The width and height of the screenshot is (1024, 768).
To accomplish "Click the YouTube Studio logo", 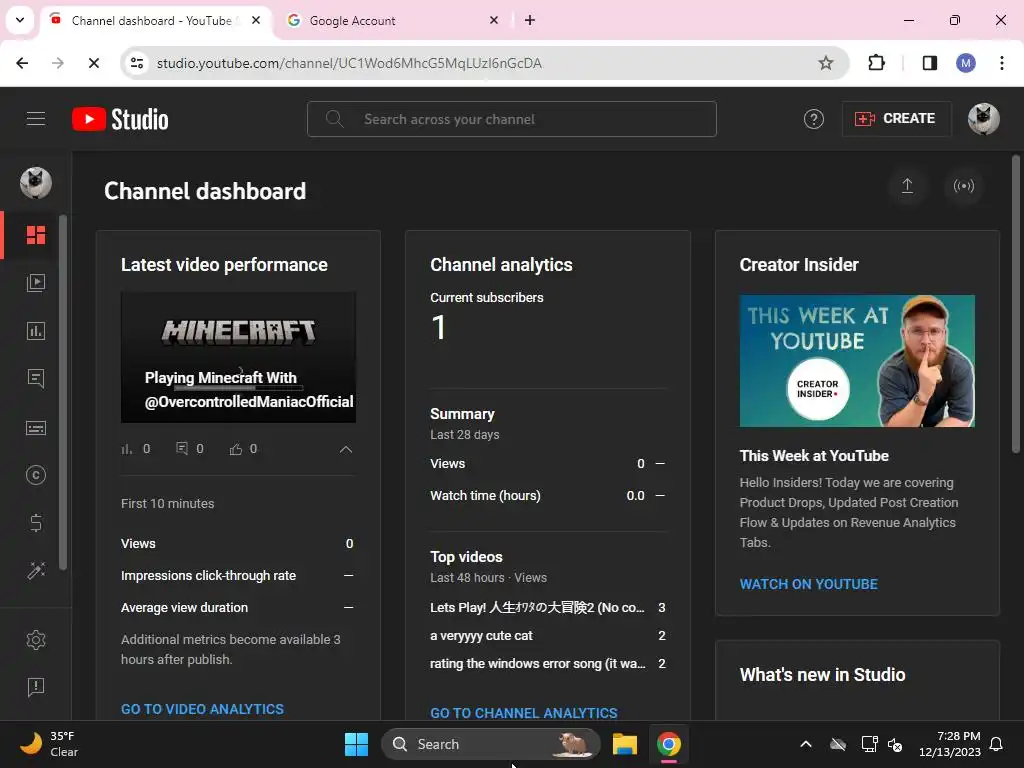I will tap(120, 119).
